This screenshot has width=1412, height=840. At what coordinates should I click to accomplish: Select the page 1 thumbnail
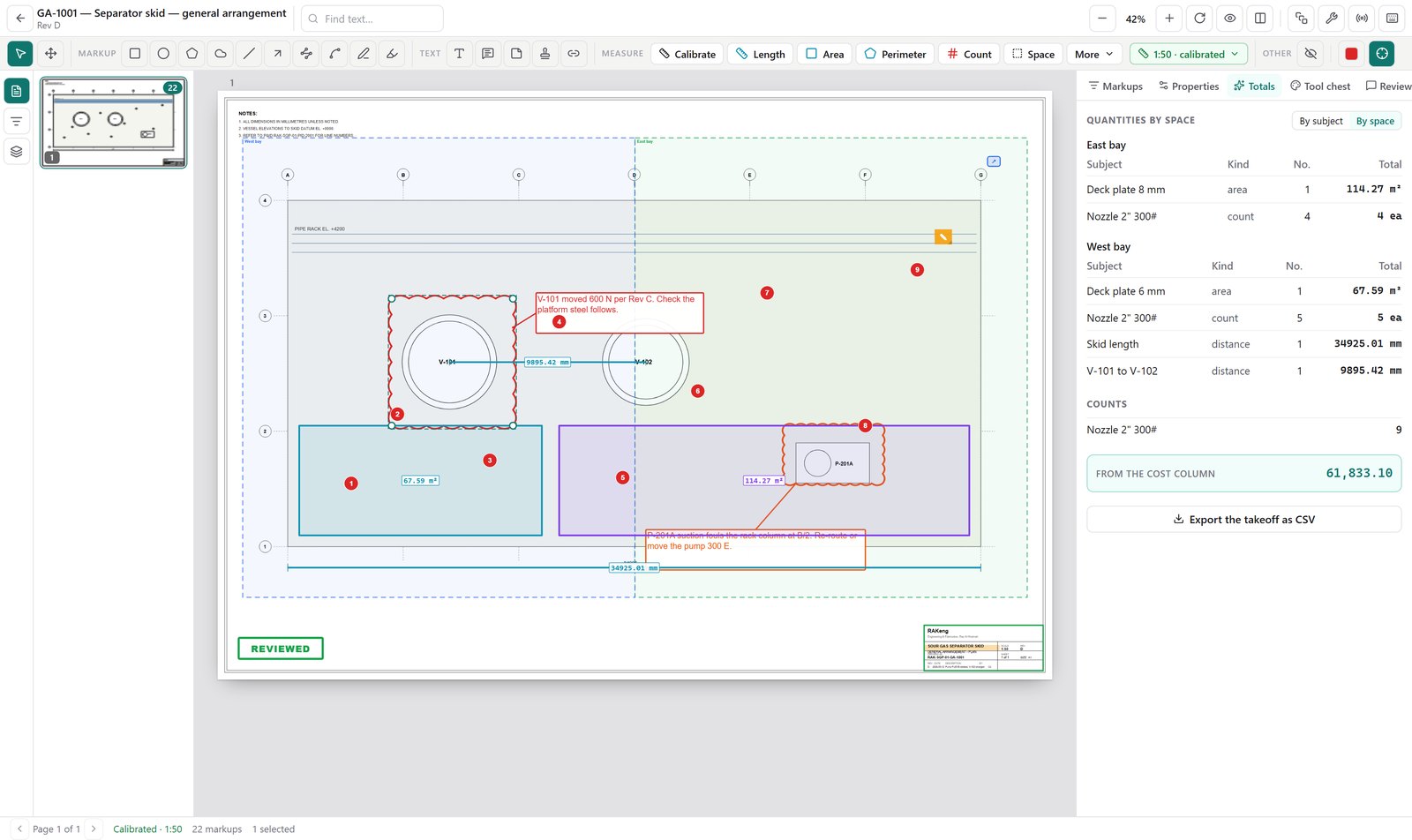coord(114,123)
